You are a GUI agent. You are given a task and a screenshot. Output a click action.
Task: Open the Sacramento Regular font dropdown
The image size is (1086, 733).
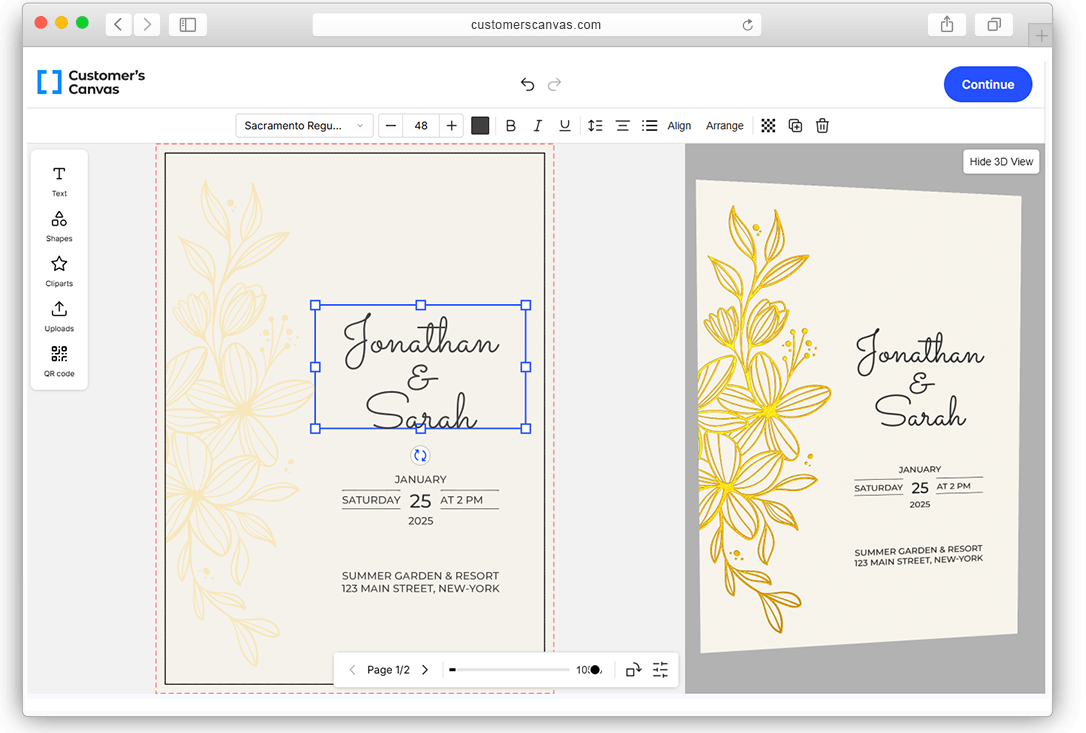pyautogui.click(x=305, y=126)
